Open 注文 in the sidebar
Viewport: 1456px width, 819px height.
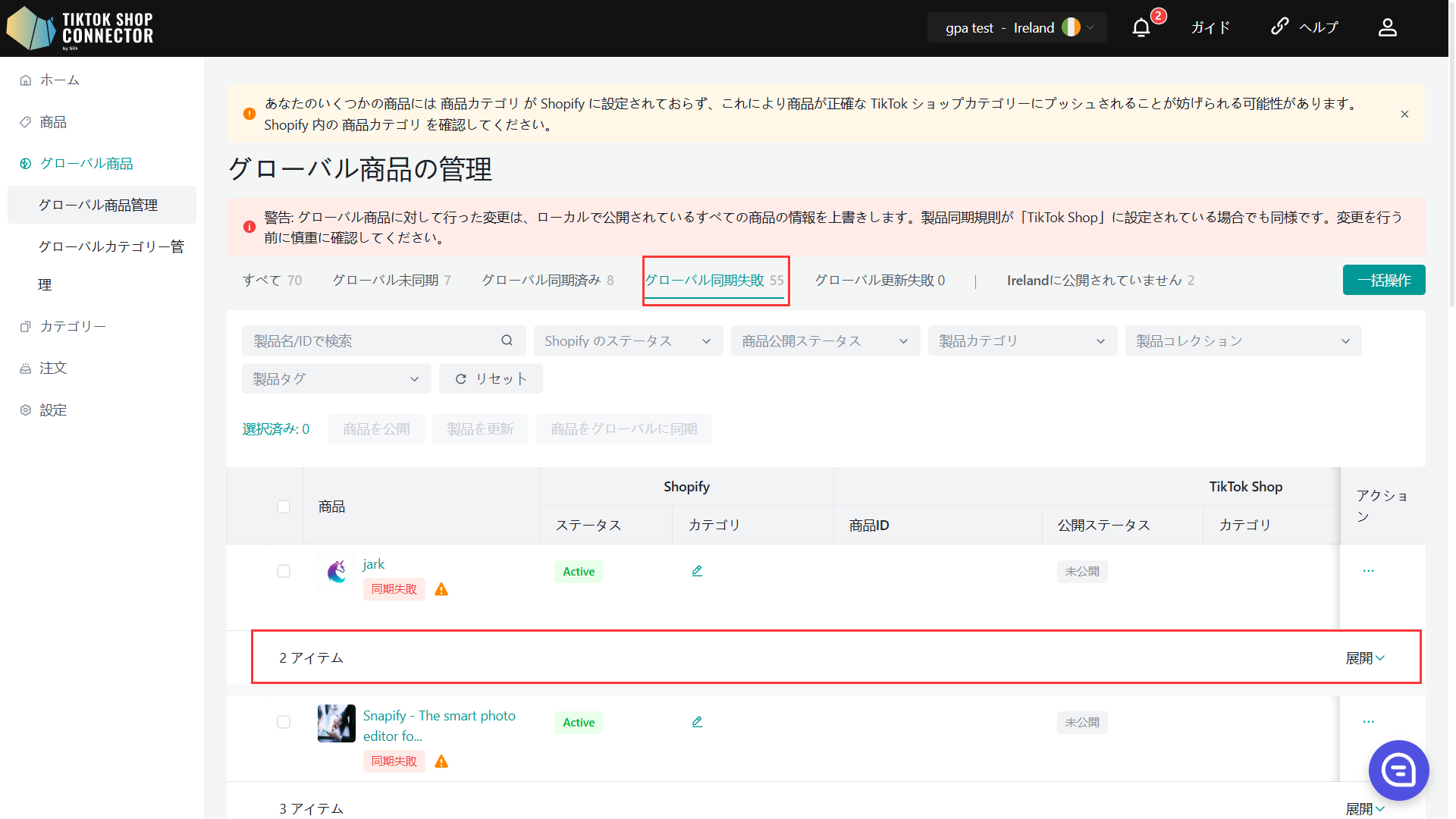click(53, 368)
